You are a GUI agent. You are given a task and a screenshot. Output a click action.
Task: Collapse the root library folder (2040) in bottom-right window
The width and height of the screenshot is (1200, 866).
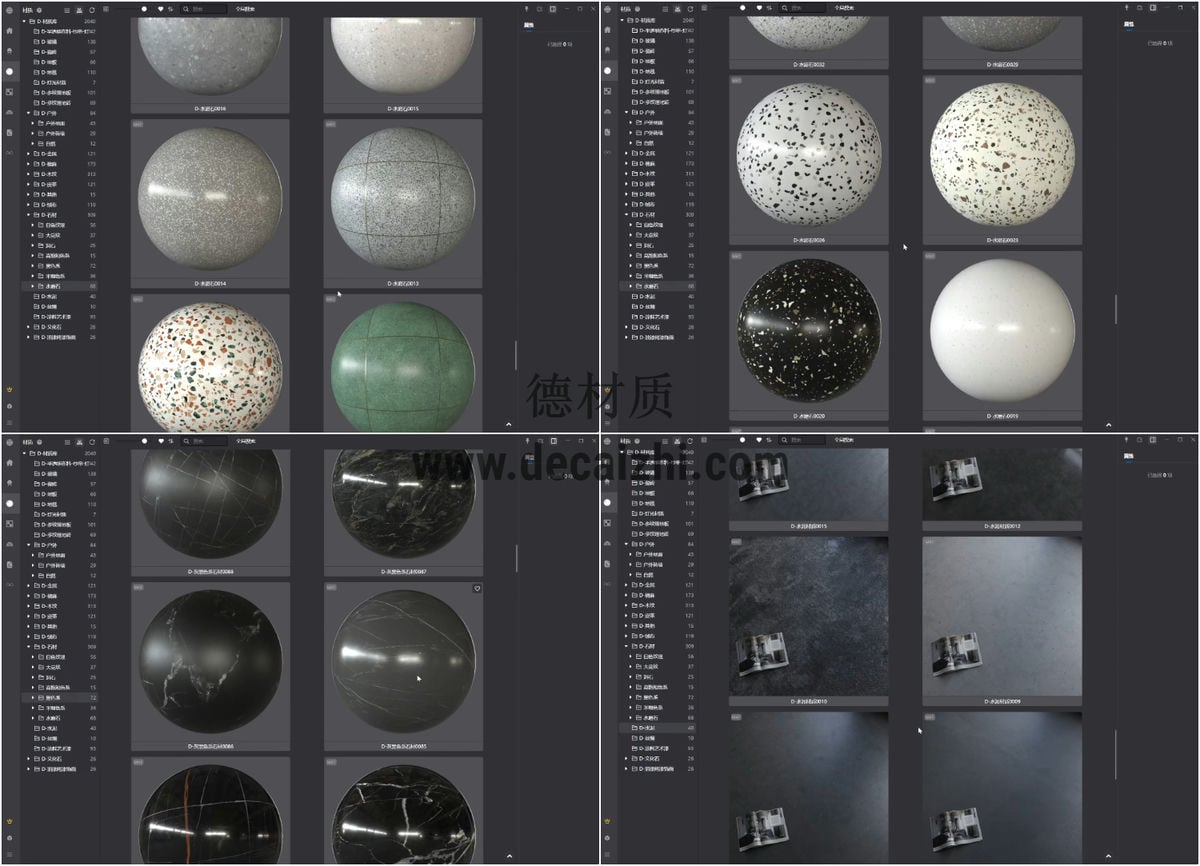pyautogui.click(x=622, y=452)
